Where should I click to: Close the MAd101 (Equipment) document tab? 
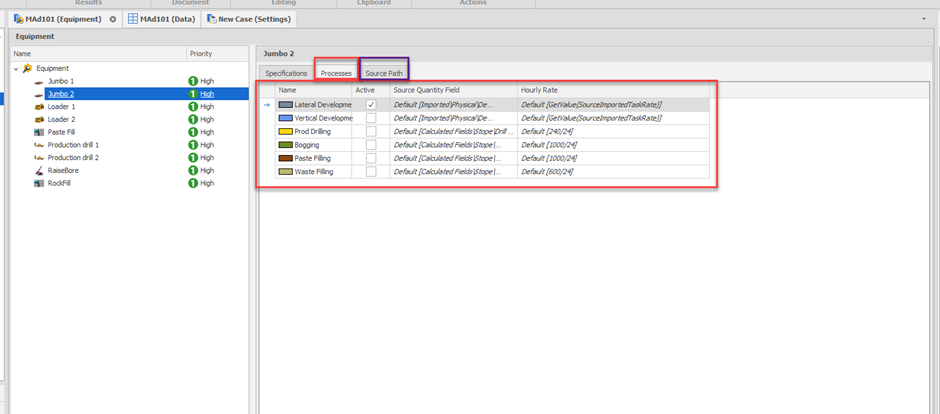pyautogui.click(x=113, y=19)
